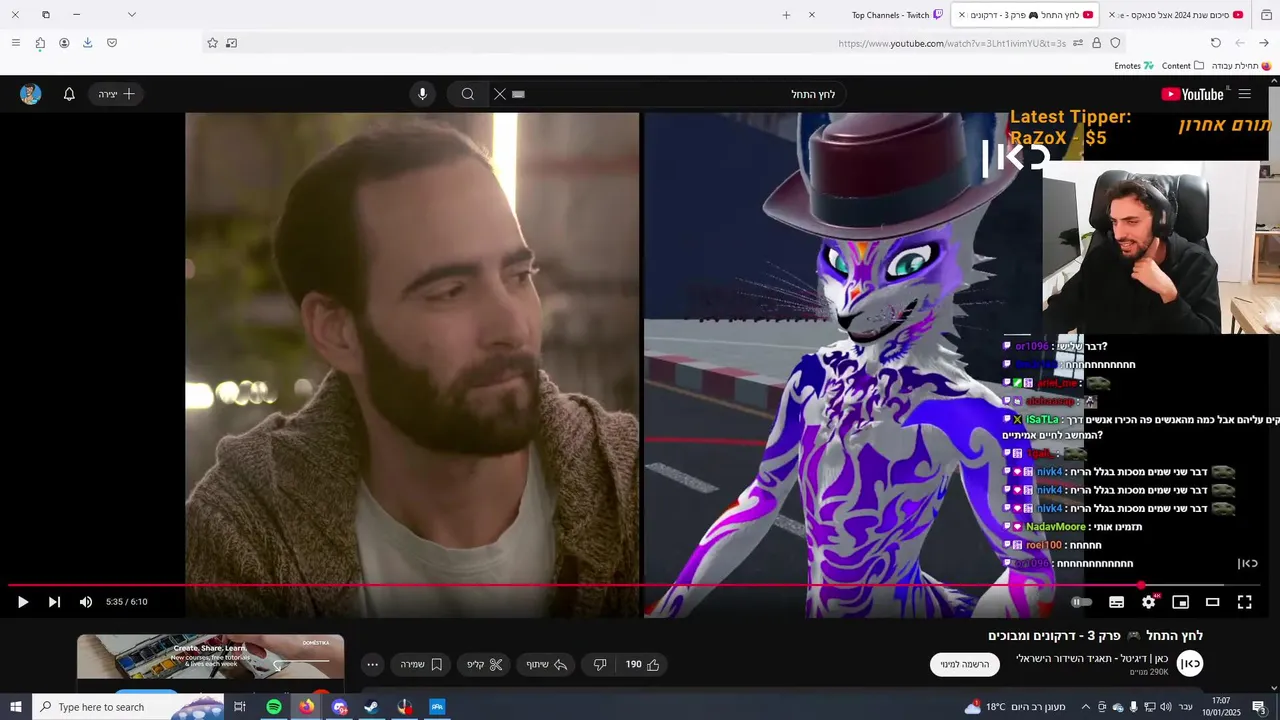Open the Windows Start menu
The height and width of the screenshot is (720, 1280).
click(16, 707)
